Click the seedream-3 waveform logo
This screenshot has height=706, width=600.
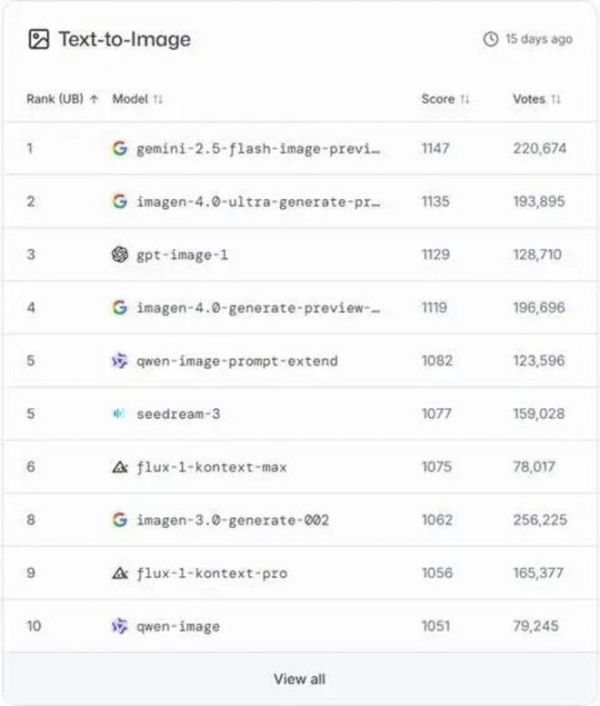point(120,414)
